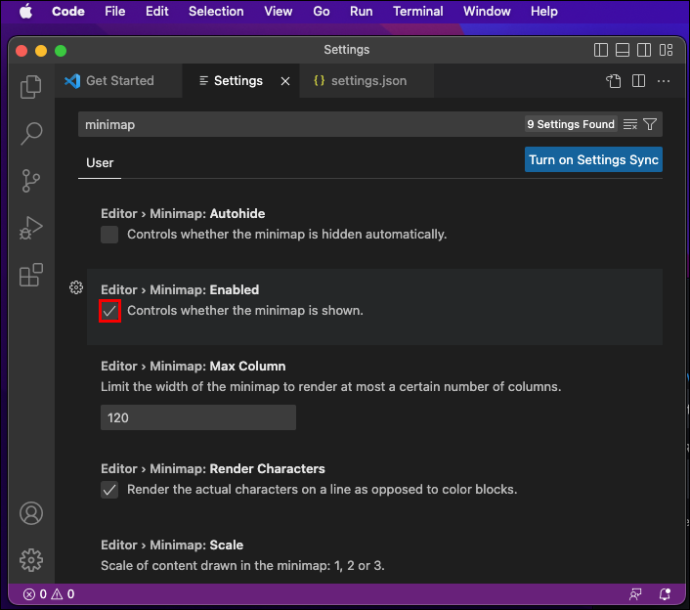Click 'Scale of content drawn in the minimap' description
Viewport: 690px width, 610px height.
[x=242, y=566]
